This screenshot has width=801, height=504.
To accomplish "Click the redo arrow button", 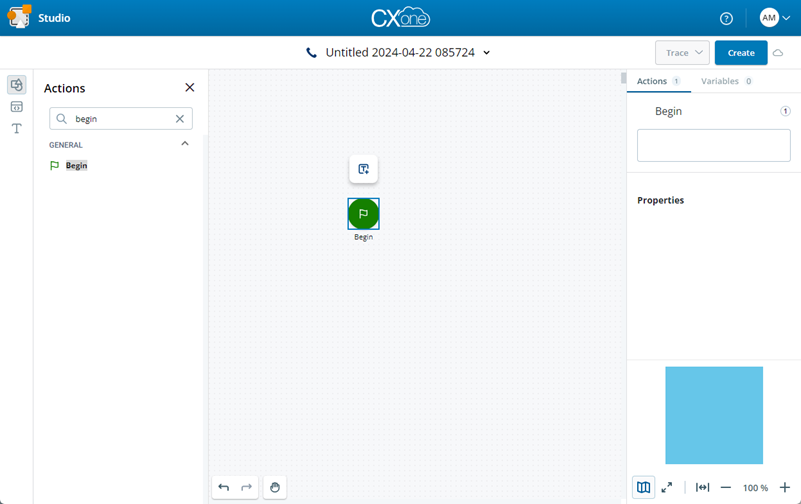I will coord(246,487).
